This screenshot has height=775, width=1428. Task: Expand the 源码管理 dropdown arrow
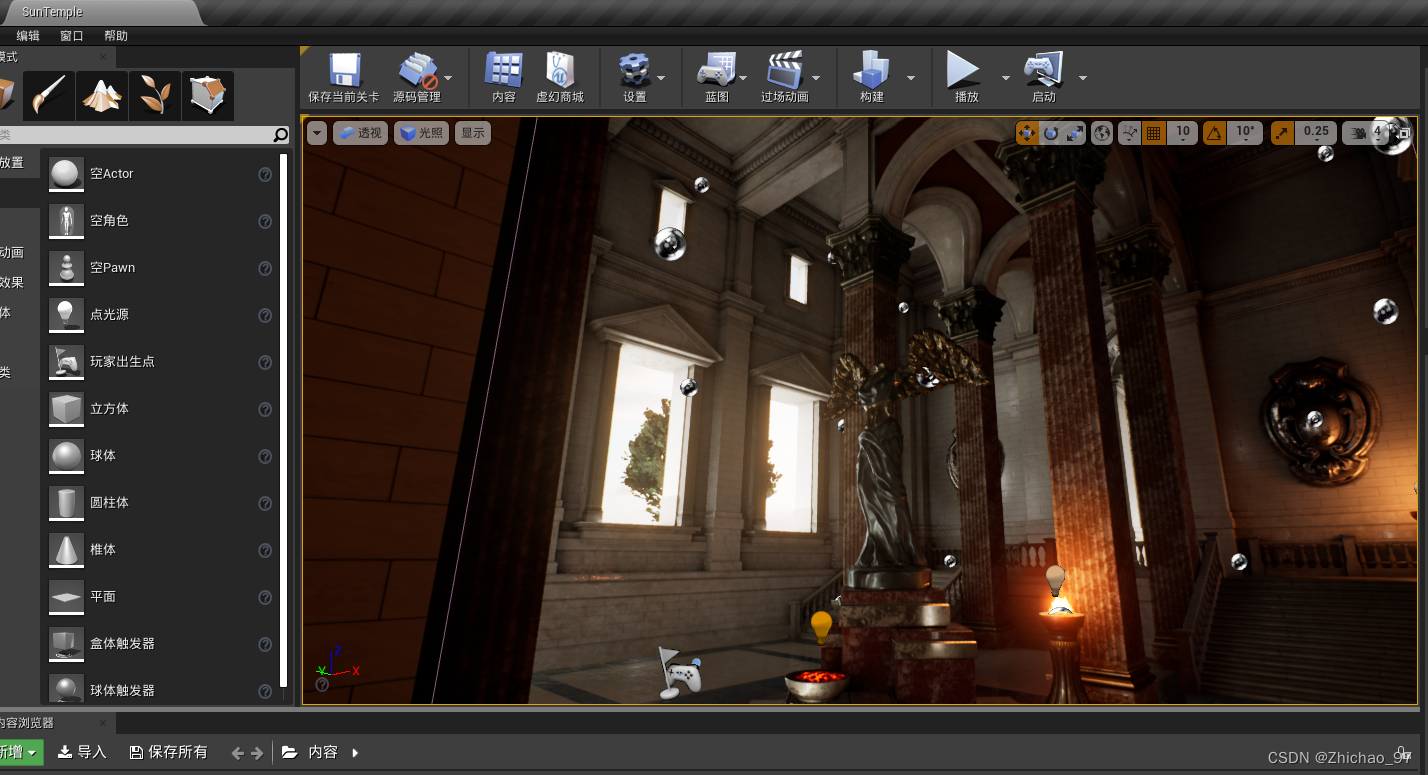pyautogui.click(x=448, y=78)
